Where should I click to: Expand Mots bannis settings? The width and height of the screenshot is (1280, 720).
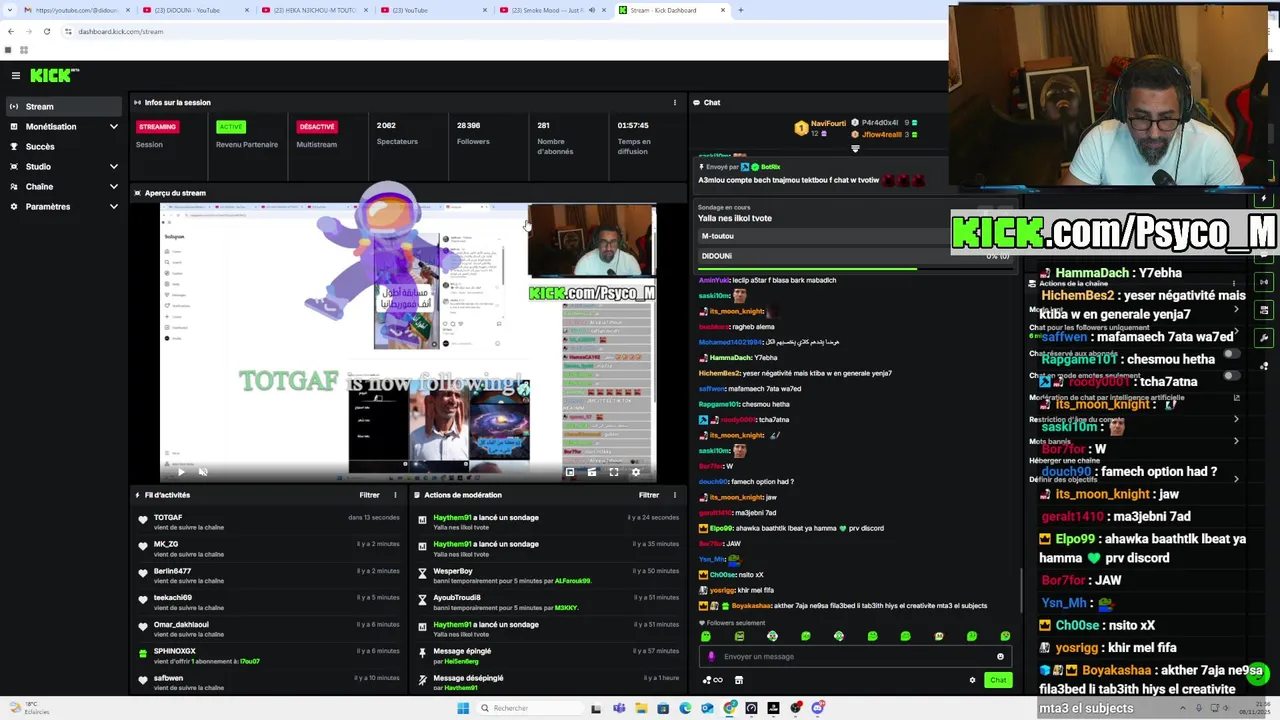pos(1236,441)
